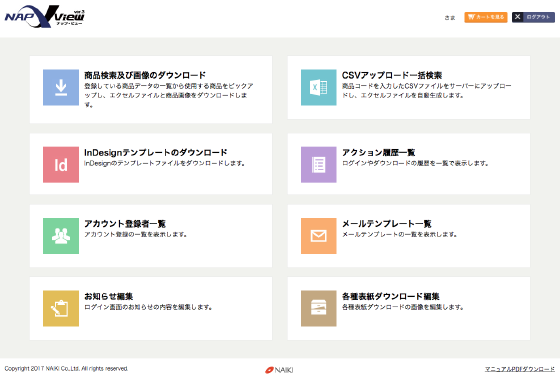Open 各種表紙ダウンロード編集
The height and width of the screenshot is (380, 560).
point(391,296)
